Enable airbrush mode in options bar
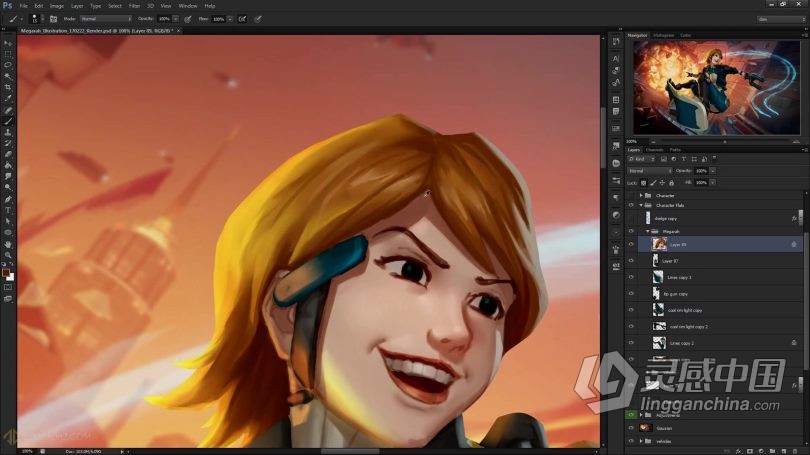Screen dimensions: 810x455 point(242,19)
